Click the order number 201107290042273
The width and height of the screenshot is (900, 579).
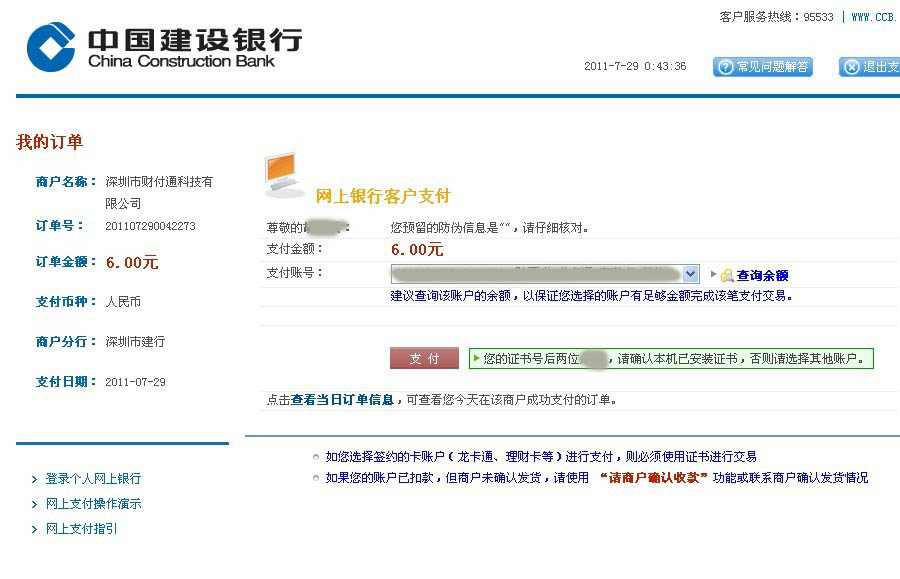[150, 226]
